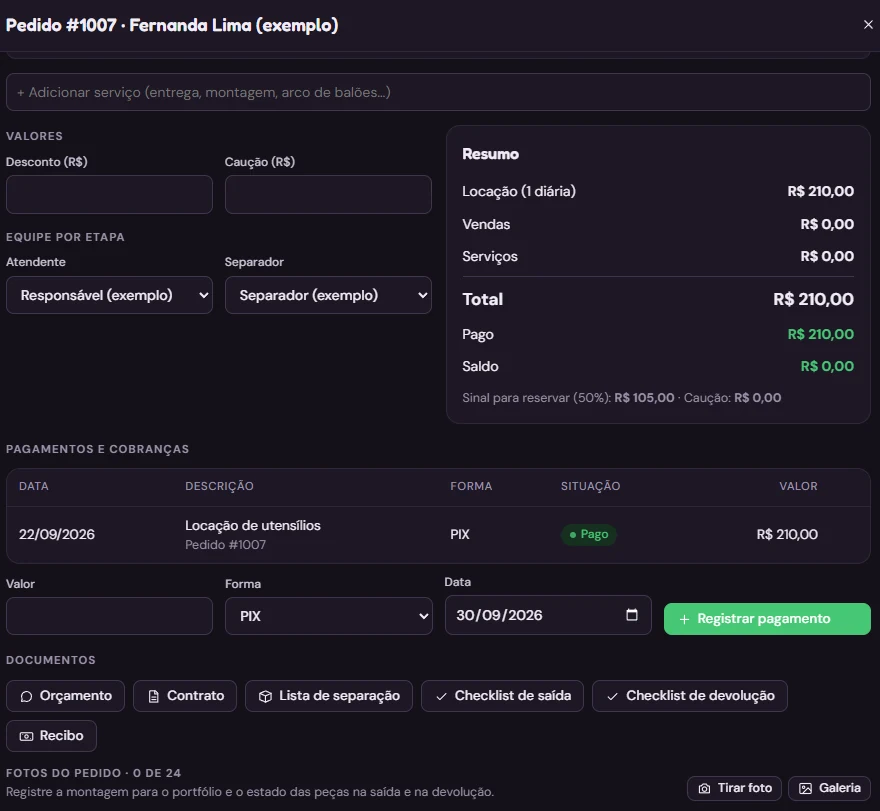Screen dimensions: 880x811
Task: Open the Lista de separação document
Action: [x=329, y=696]
